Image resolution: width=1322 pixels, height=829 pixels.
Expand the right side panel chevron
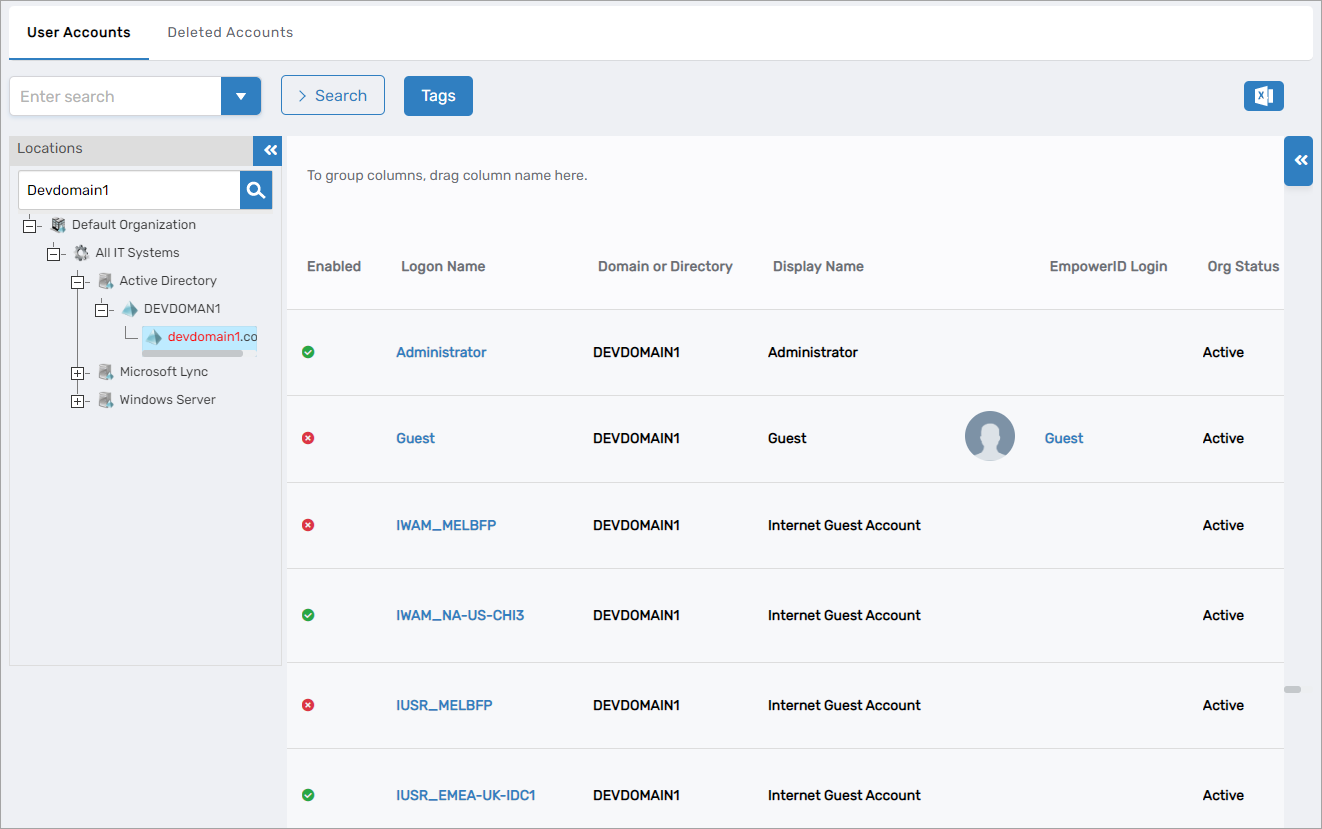[x=1299, y=161]
